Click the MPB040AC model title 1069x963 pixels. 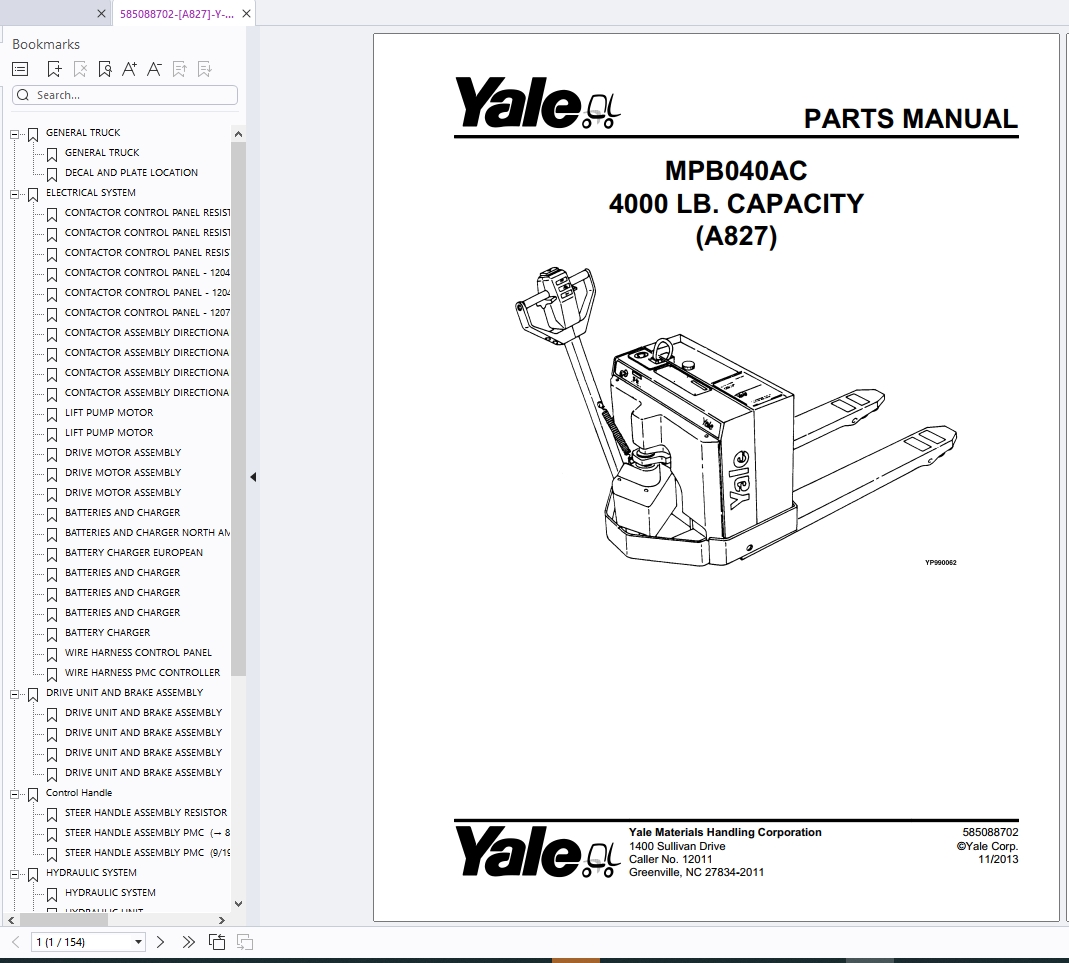click(736, 170)
